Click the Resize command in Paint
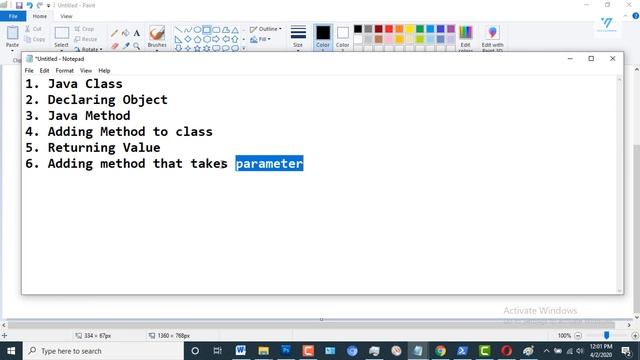640x360 pixels. [x=86, y=39]
